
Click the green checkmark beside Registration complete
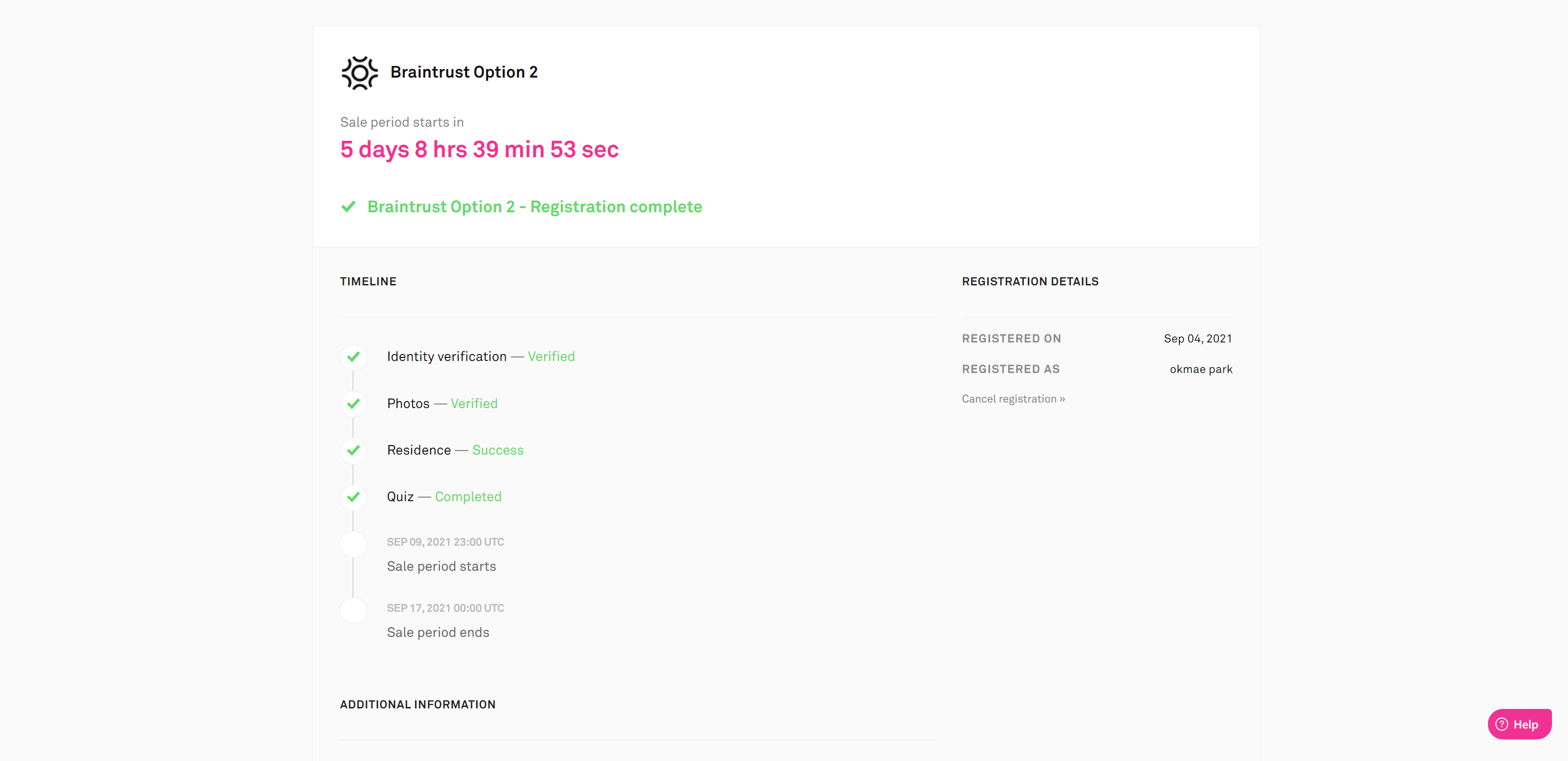[348, 207]
